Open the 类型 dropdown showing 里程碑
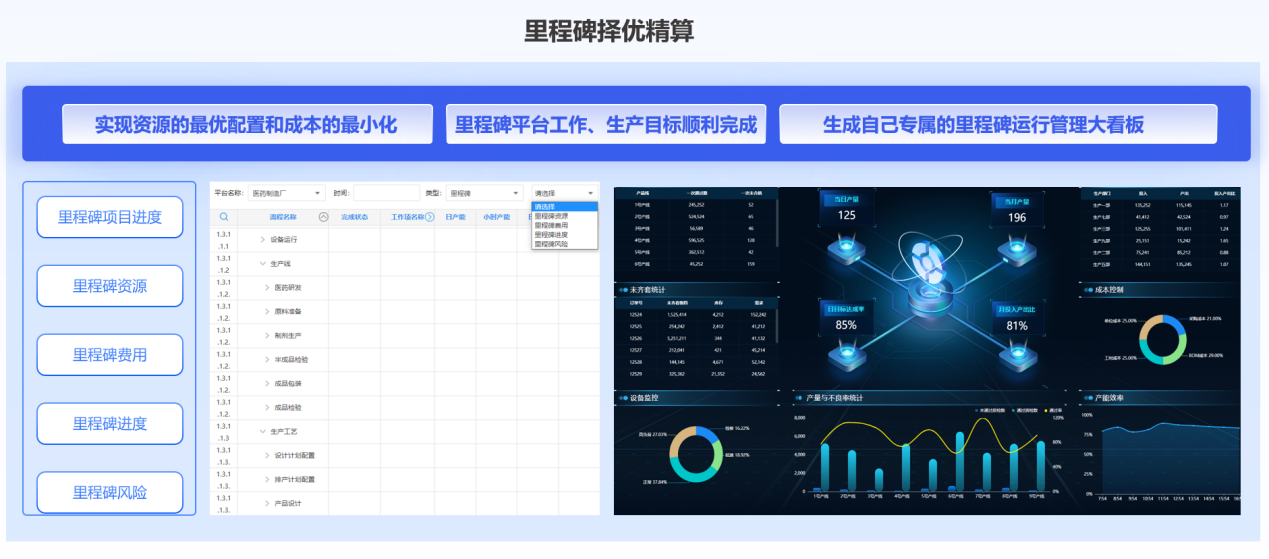1269x559 pixels. 484,193
